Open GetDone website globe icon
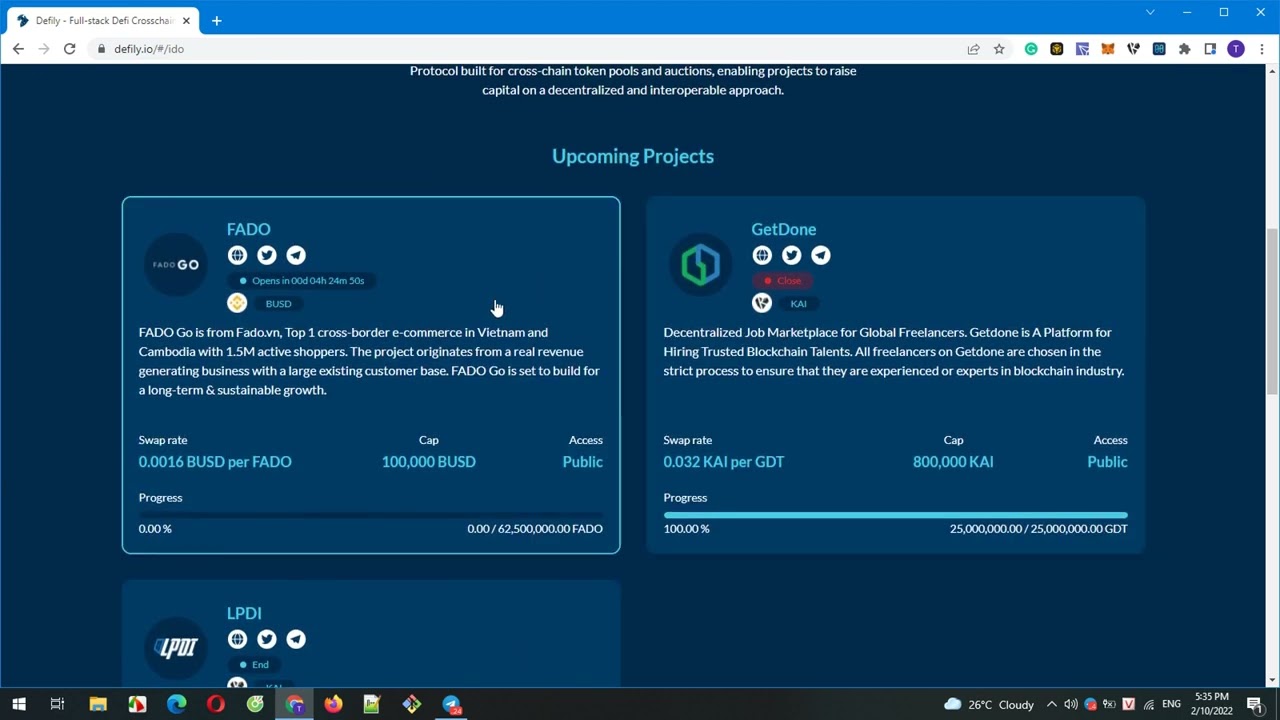 pos(762,255)
